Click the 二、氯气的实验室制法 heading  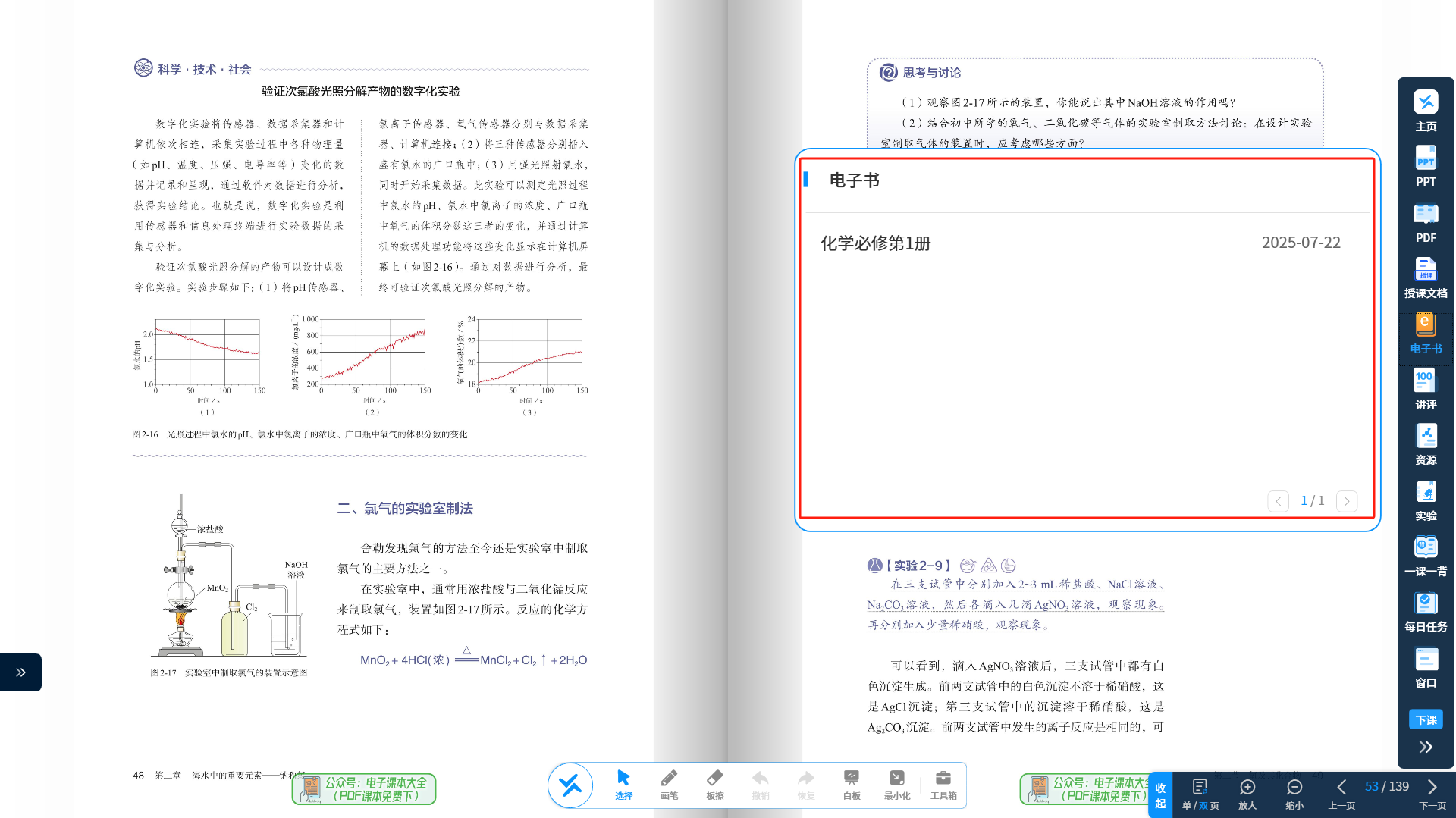click(x=405, y=509)
